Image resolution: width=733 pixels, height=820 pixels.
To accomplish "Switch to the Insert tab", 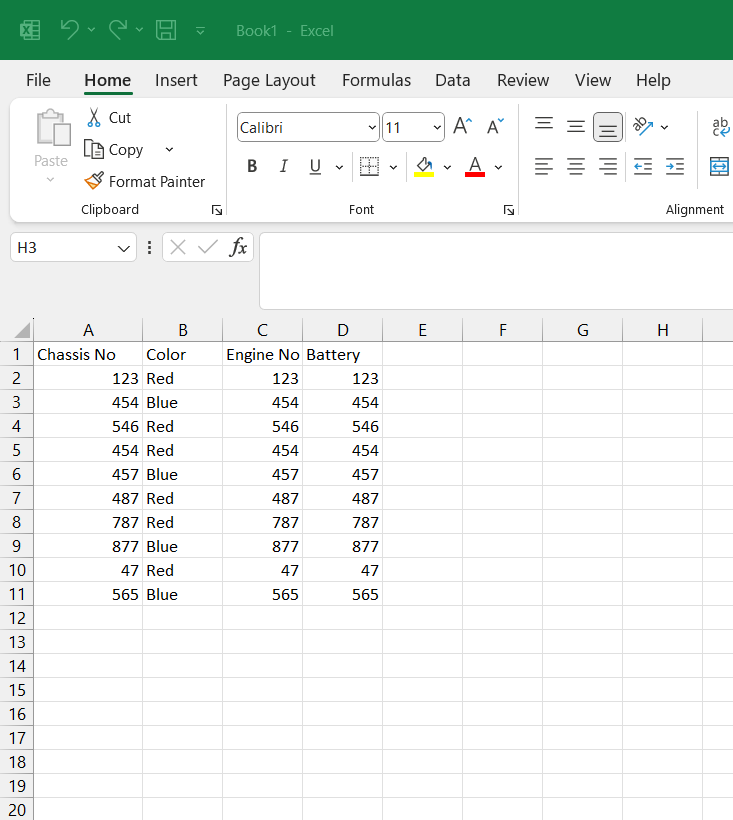I will pos(176,80).
